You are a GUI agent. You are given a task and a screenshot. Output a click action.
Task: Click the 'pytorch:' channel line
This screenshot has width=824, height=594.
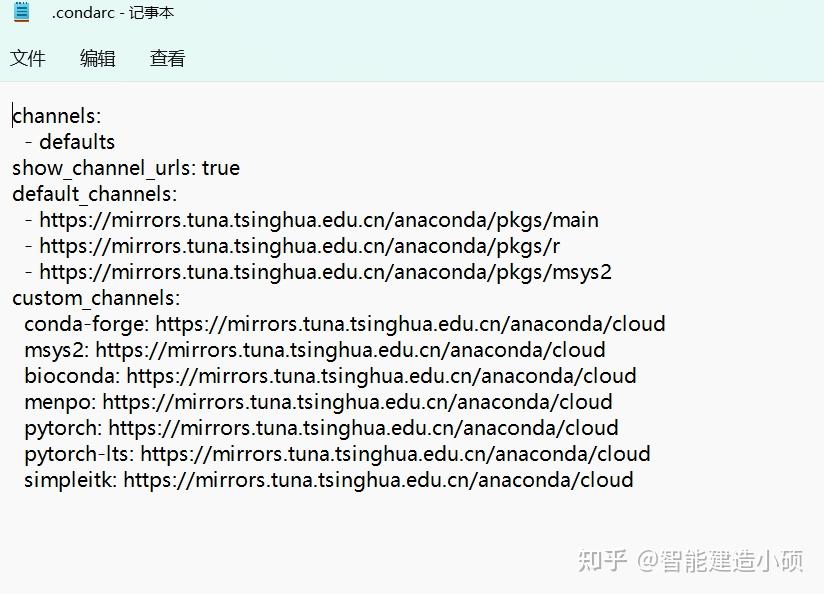pyautogui.click(x=321, y=428)
